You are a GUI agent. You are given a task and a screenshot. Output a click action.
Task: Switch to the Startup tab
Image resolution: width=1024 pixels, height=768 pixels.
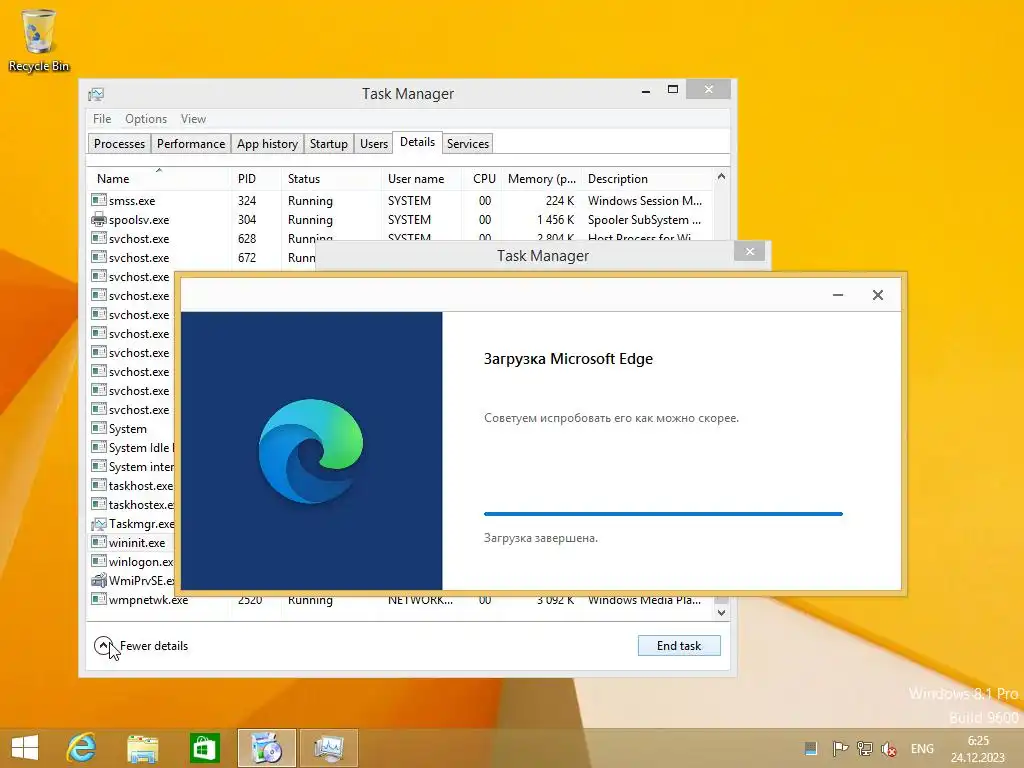click(328, 144)
